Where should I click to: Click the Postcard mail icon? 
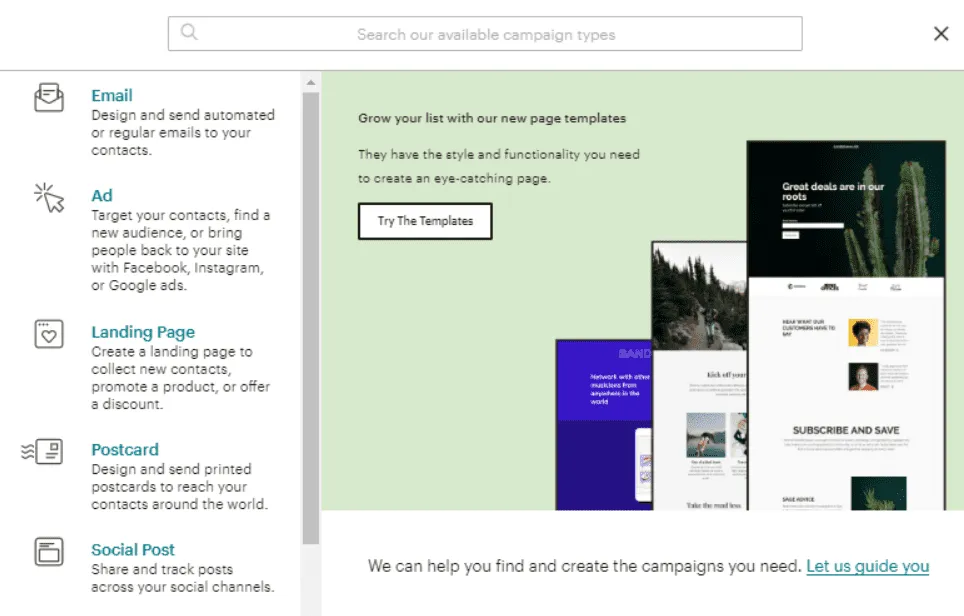[x=44, y=451]
